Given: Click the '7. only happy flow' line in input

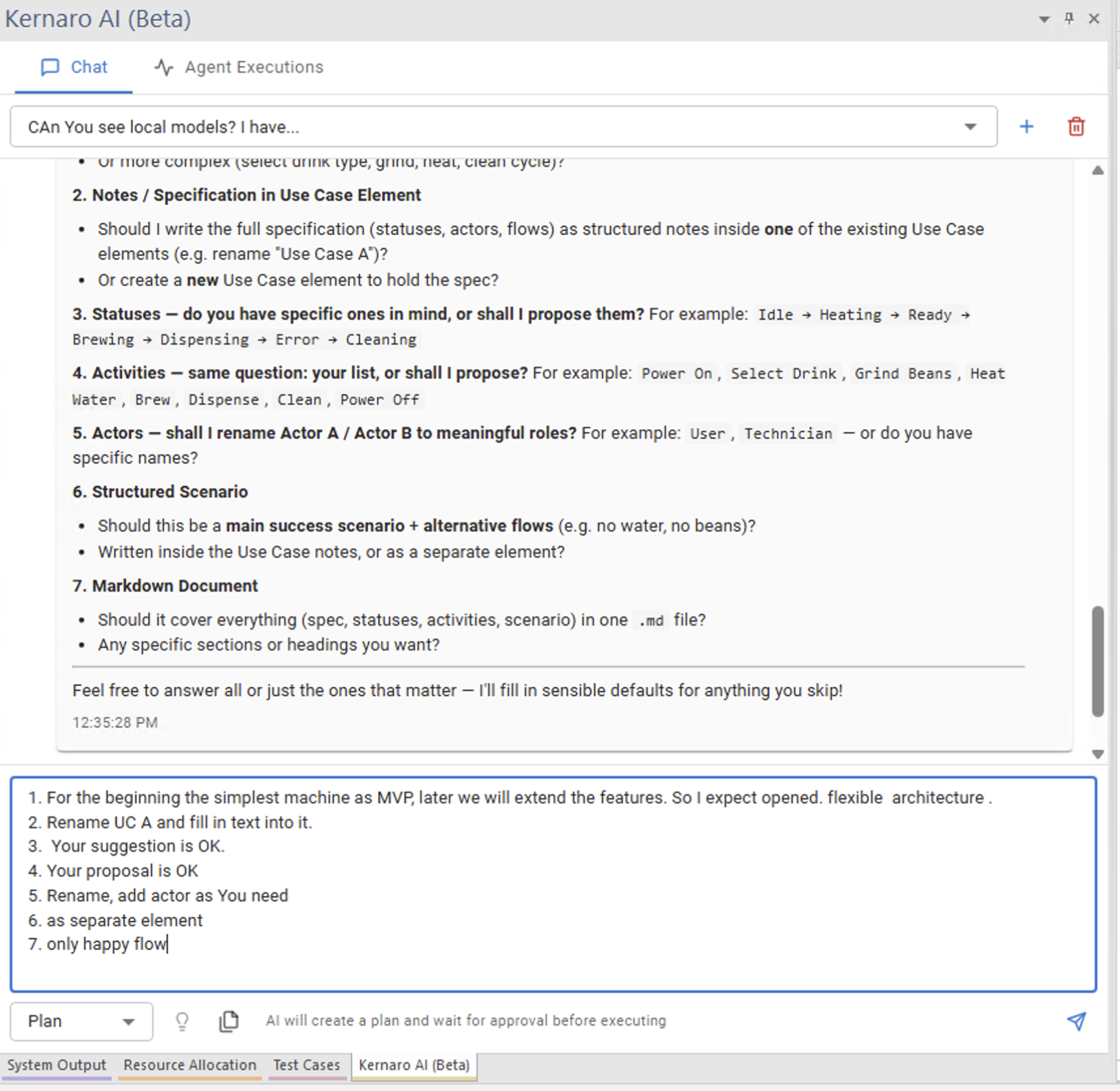Looking at the screenshot, I should pyautogui.click(x=97, y=944).
